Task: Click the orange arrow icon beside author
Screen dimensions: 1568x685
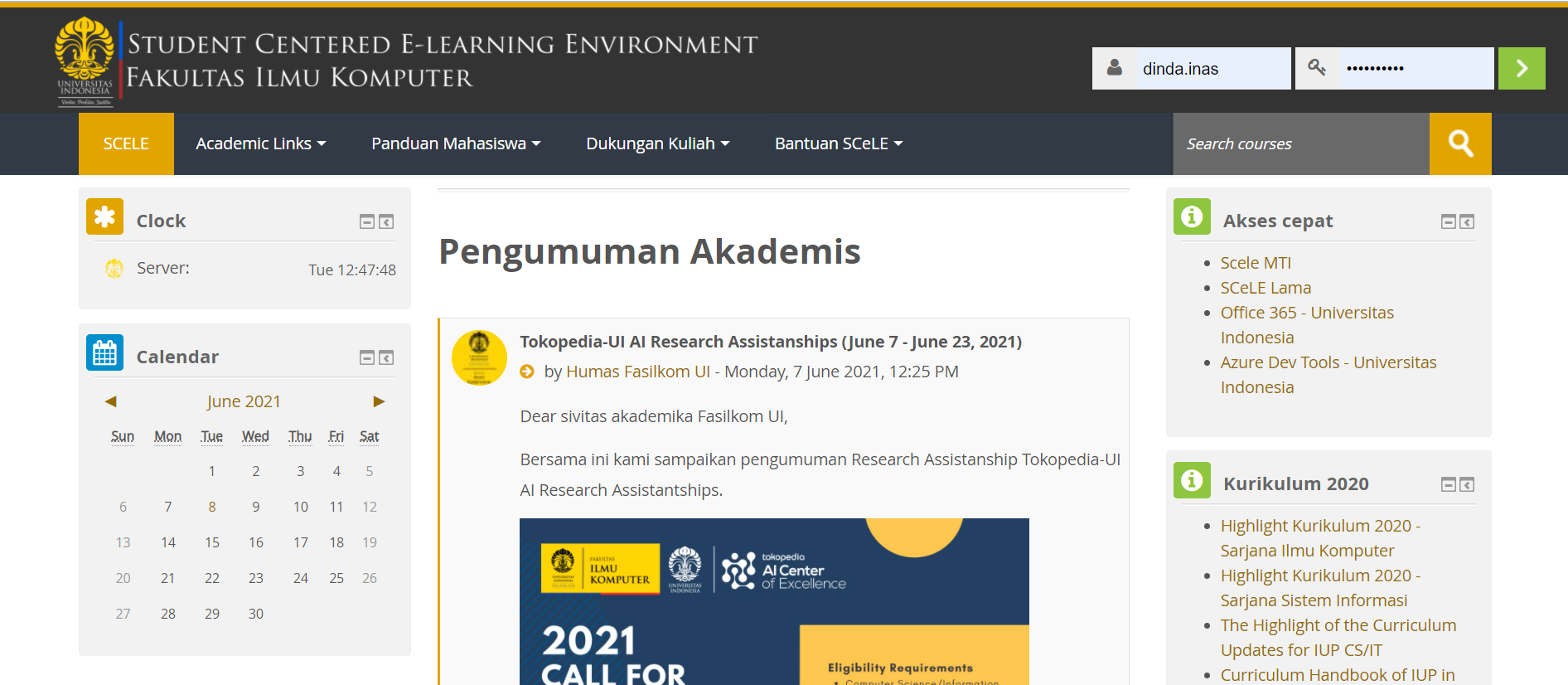Action: 527,372
